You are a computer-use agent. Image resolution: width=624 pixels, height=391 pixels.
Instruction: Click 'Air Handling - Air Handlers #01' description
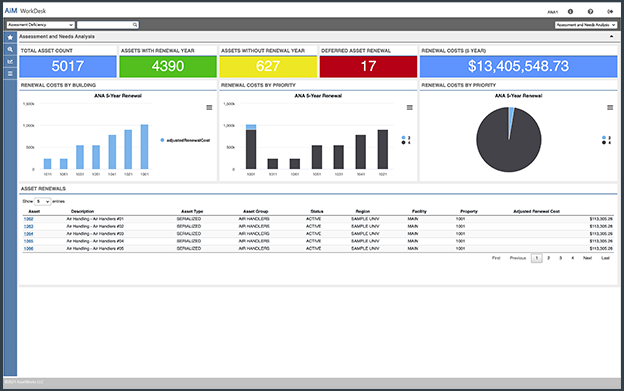point(95,219)
